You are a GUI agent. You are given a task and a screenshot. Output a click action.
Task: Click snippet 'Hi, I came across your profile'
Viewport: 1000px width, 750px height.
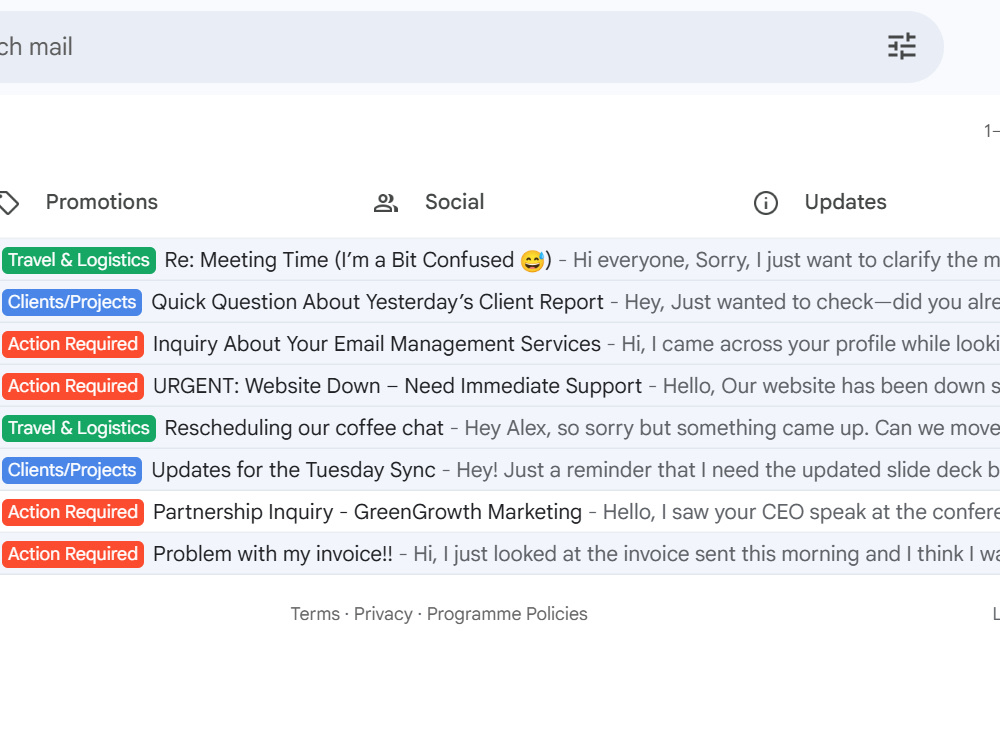pyautogui.click(x=811, y=344)
